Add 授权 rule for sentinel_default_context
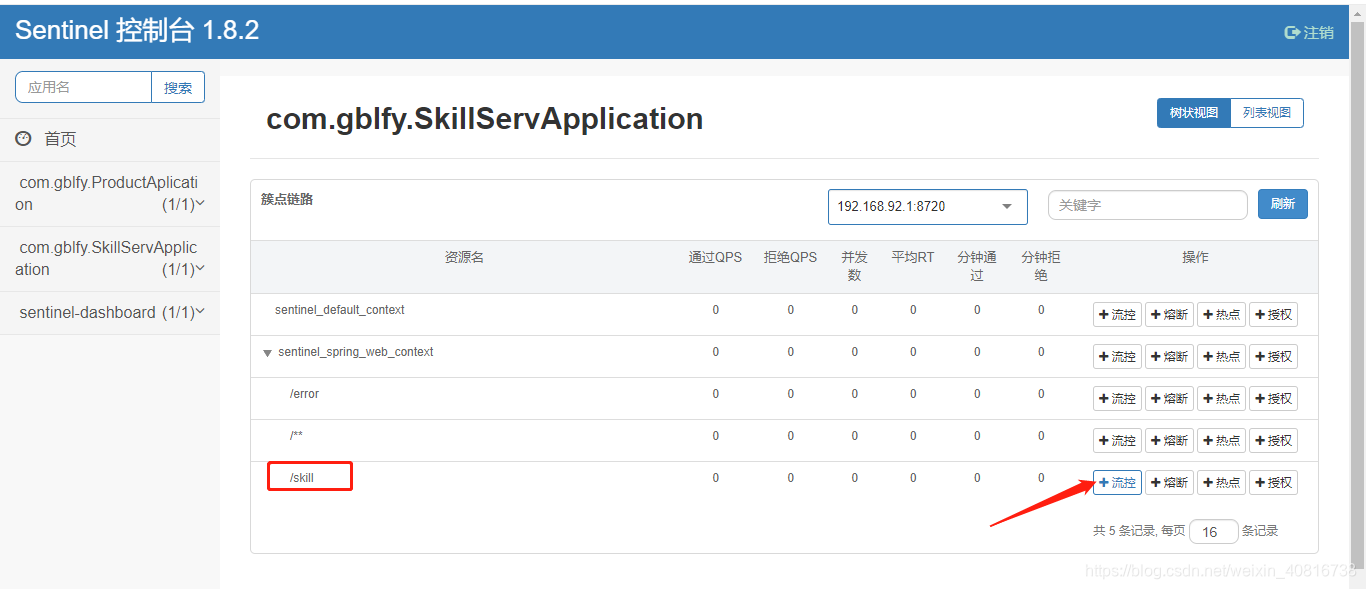 click(1273, 315)
